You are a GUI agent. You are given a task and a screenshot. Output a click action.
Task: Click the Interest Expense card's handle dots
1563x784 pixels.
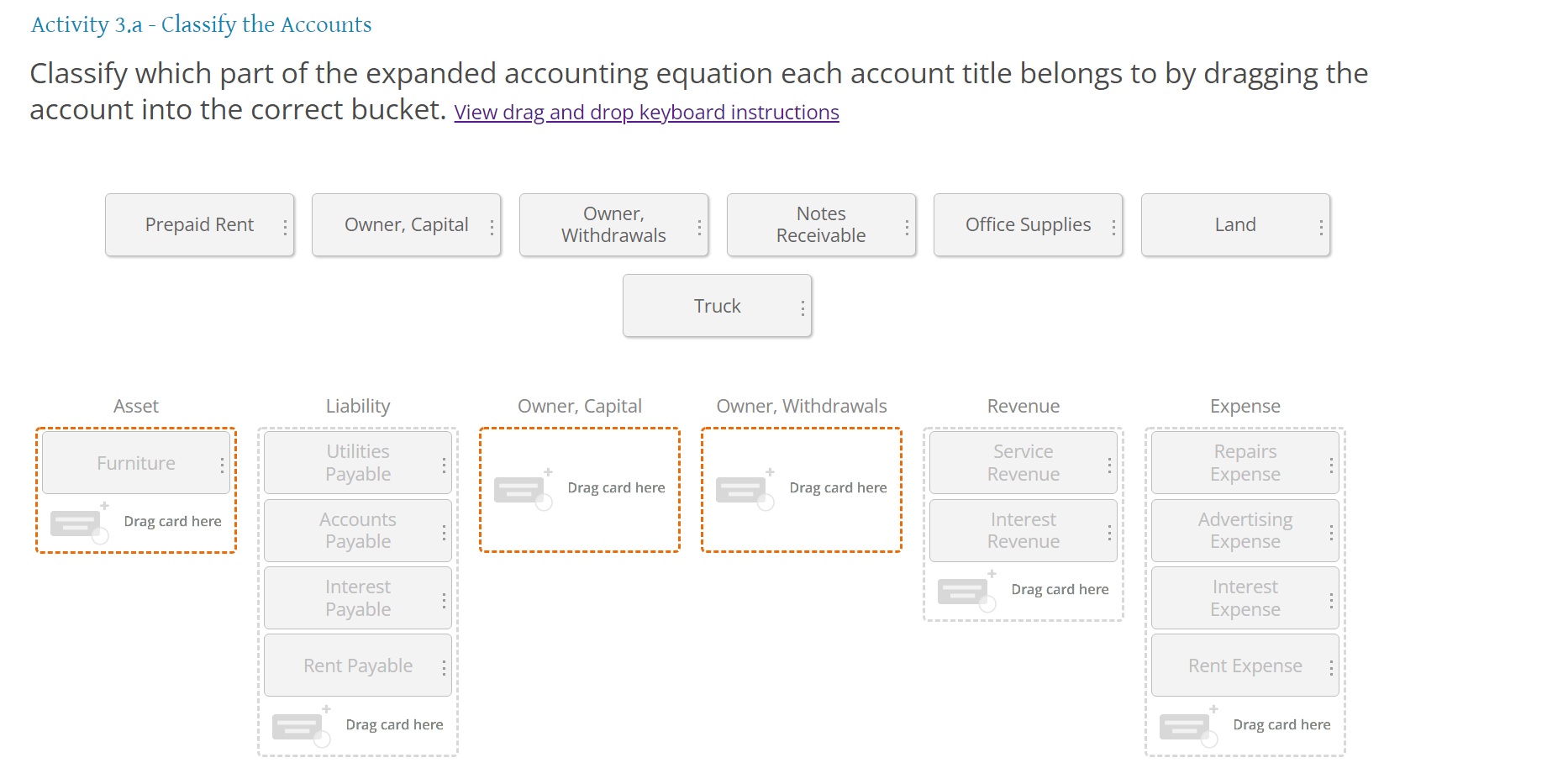click(x=1331, y=600)
